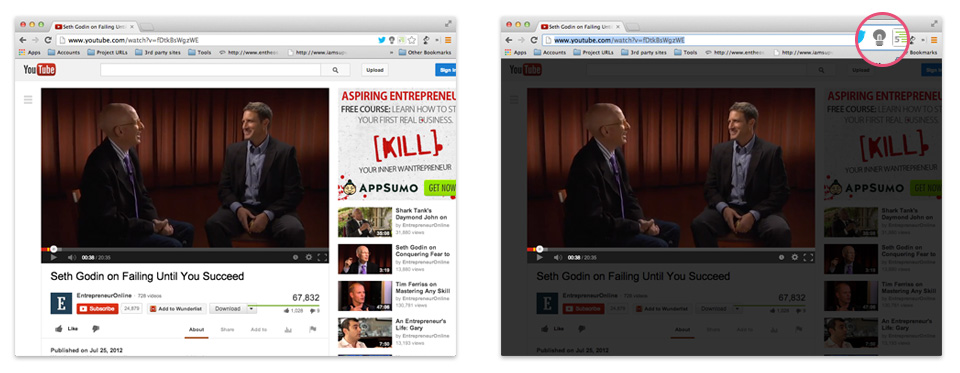The image size is (960, 373).
Task: Click the YouTube search magnifier button in left window
Action: tap(336, 70)
